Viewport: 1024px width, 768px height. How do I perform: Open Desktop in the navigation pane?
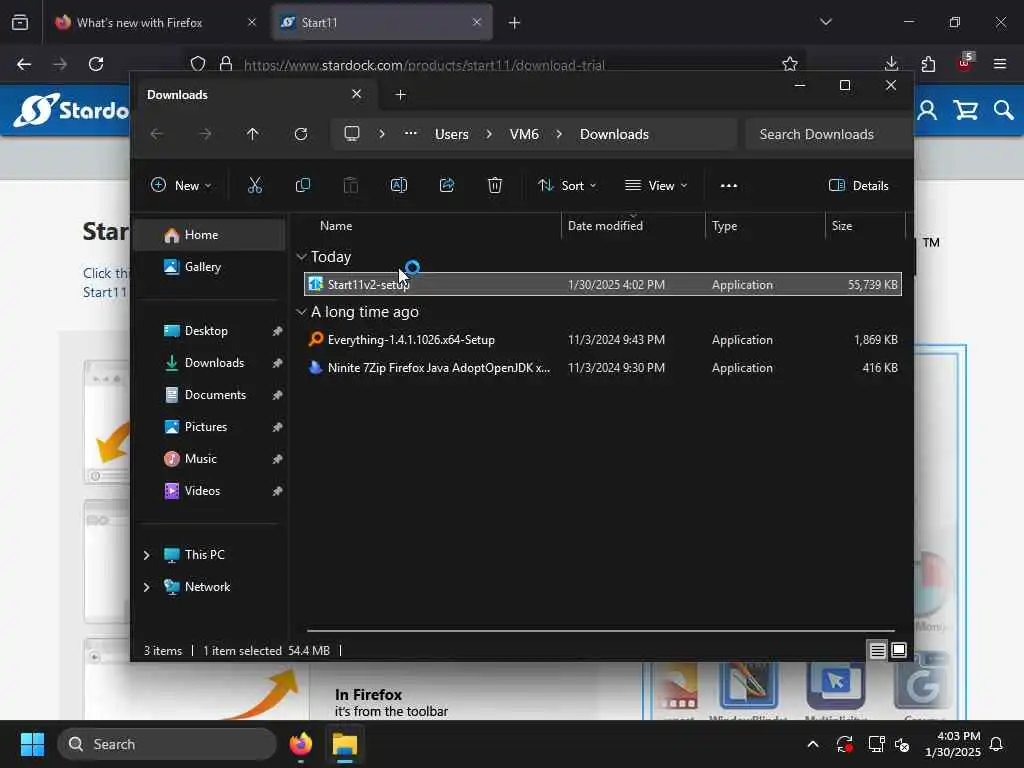coord(209,331)
